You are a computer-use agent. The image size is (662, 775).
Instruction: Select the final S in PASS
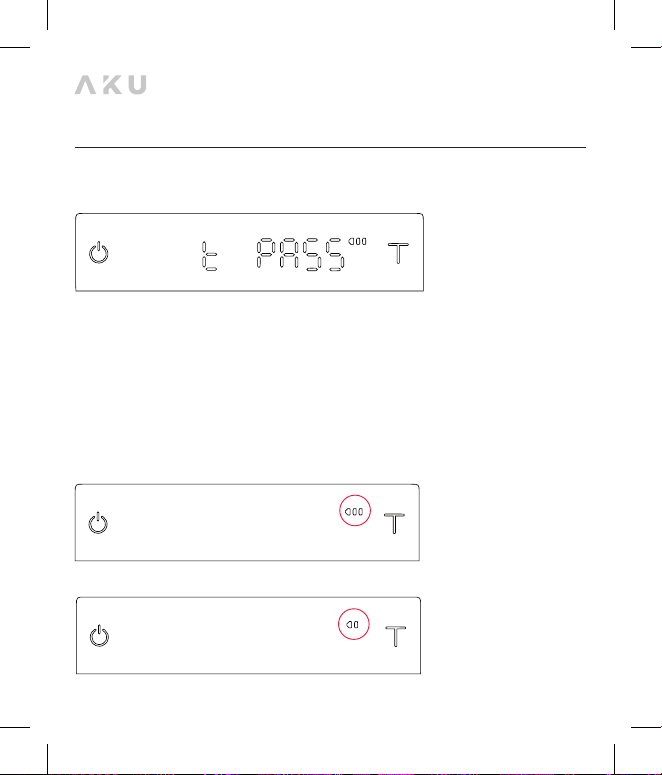335,254
